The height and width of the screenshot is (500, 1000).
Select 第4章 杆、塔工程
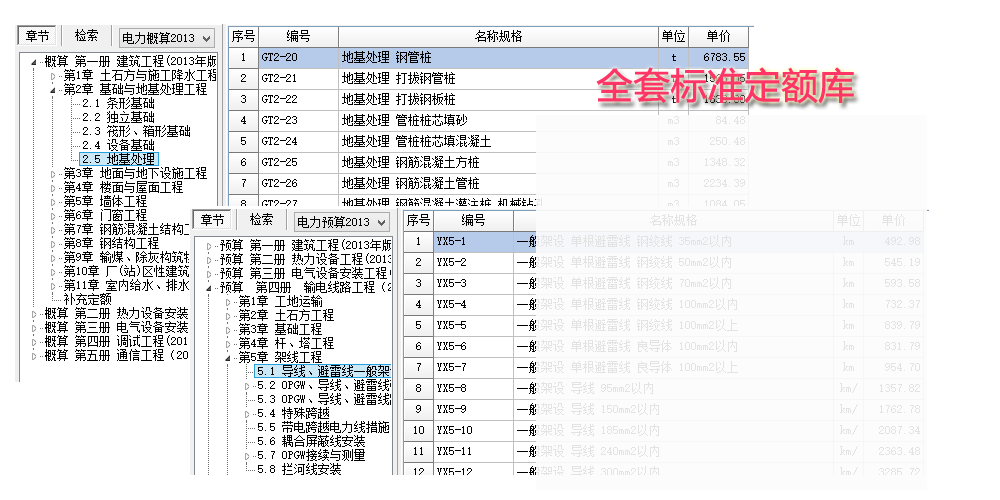(286, 343)
